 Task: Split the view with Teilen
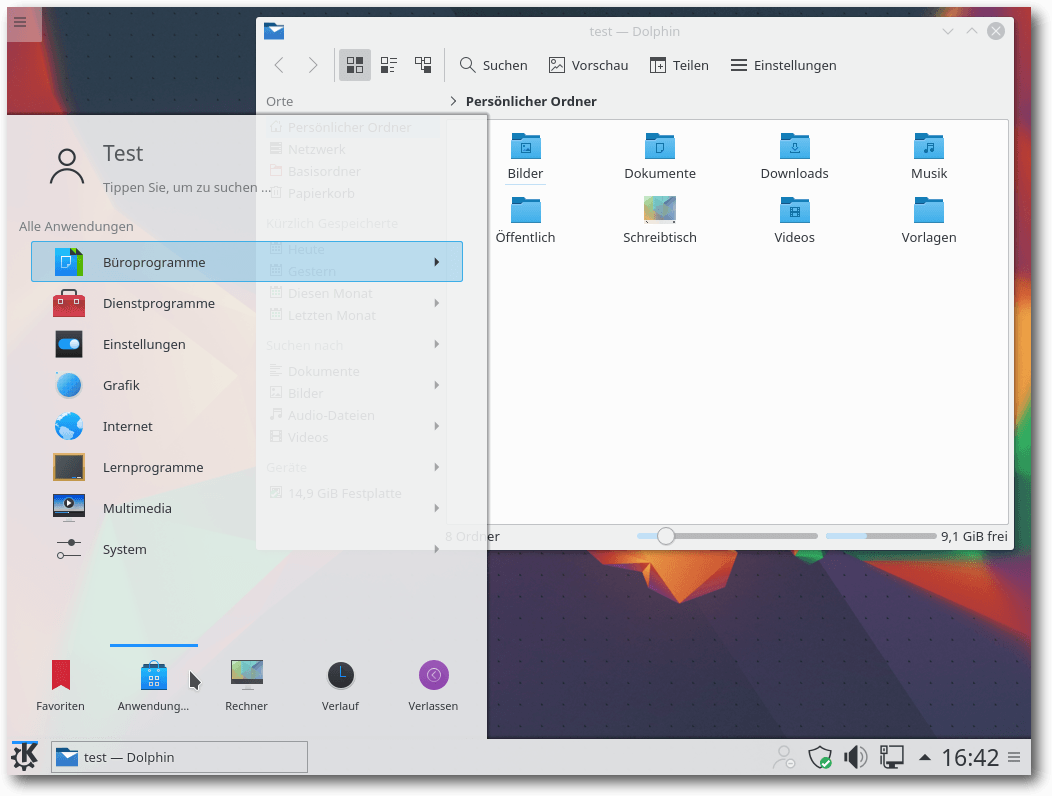(x=679, y=65)
